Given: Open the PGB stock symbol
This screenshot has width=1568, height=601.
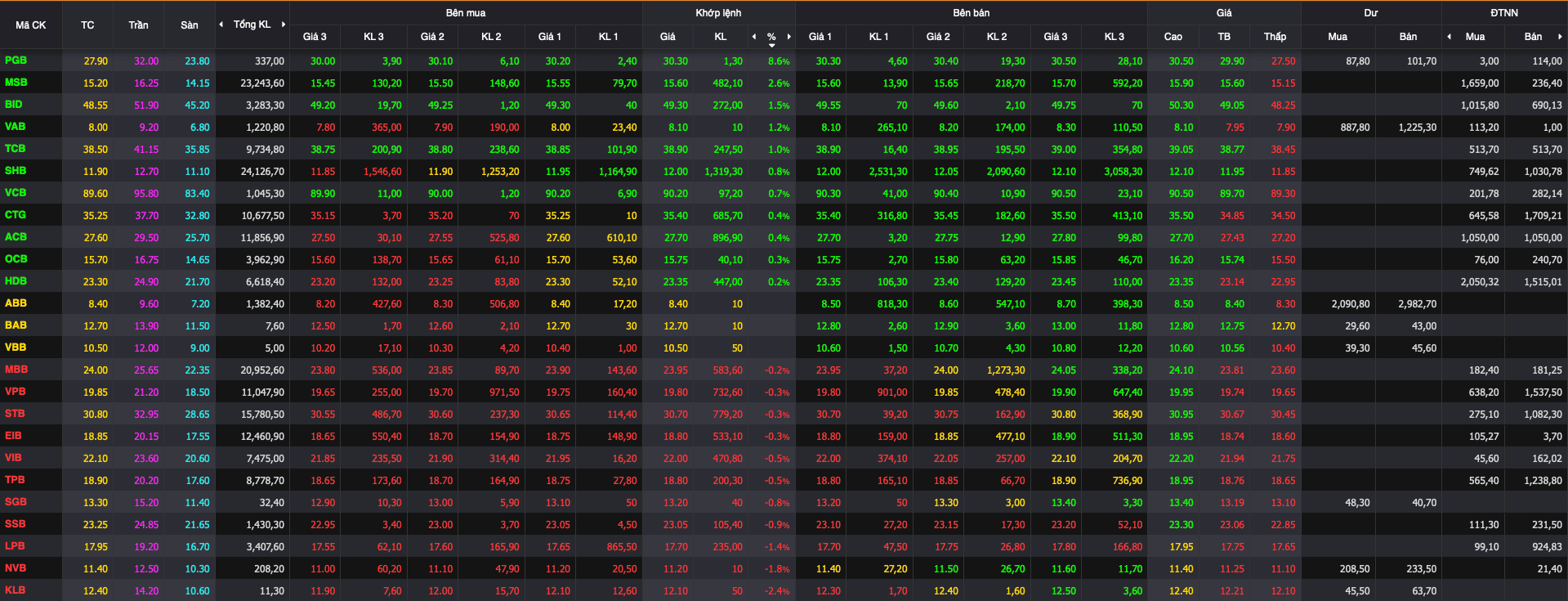Looking at the screenshot, I should [16, 61].
